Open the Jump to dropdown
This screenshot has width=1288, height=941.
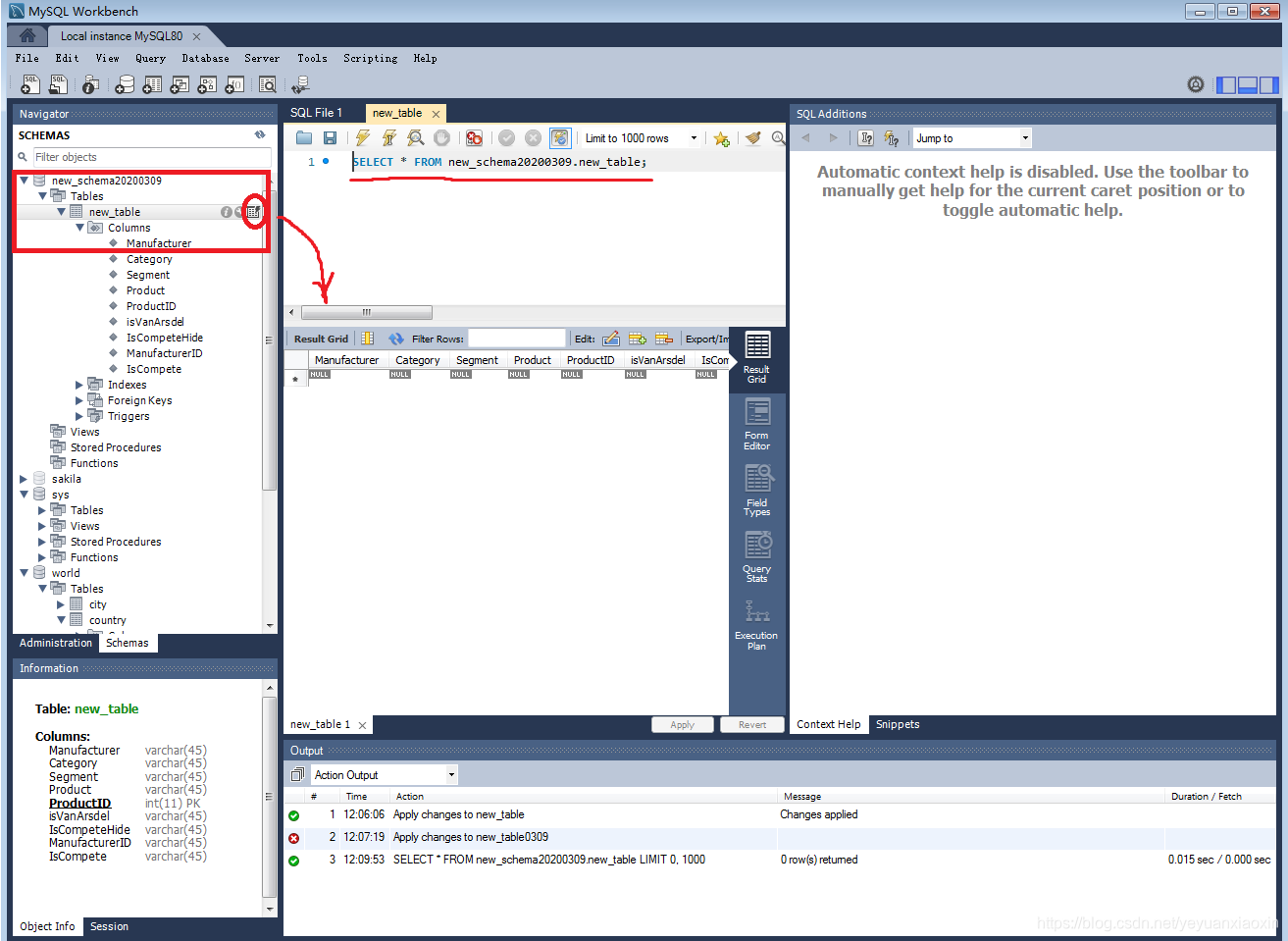click(x=1025, y=138)
